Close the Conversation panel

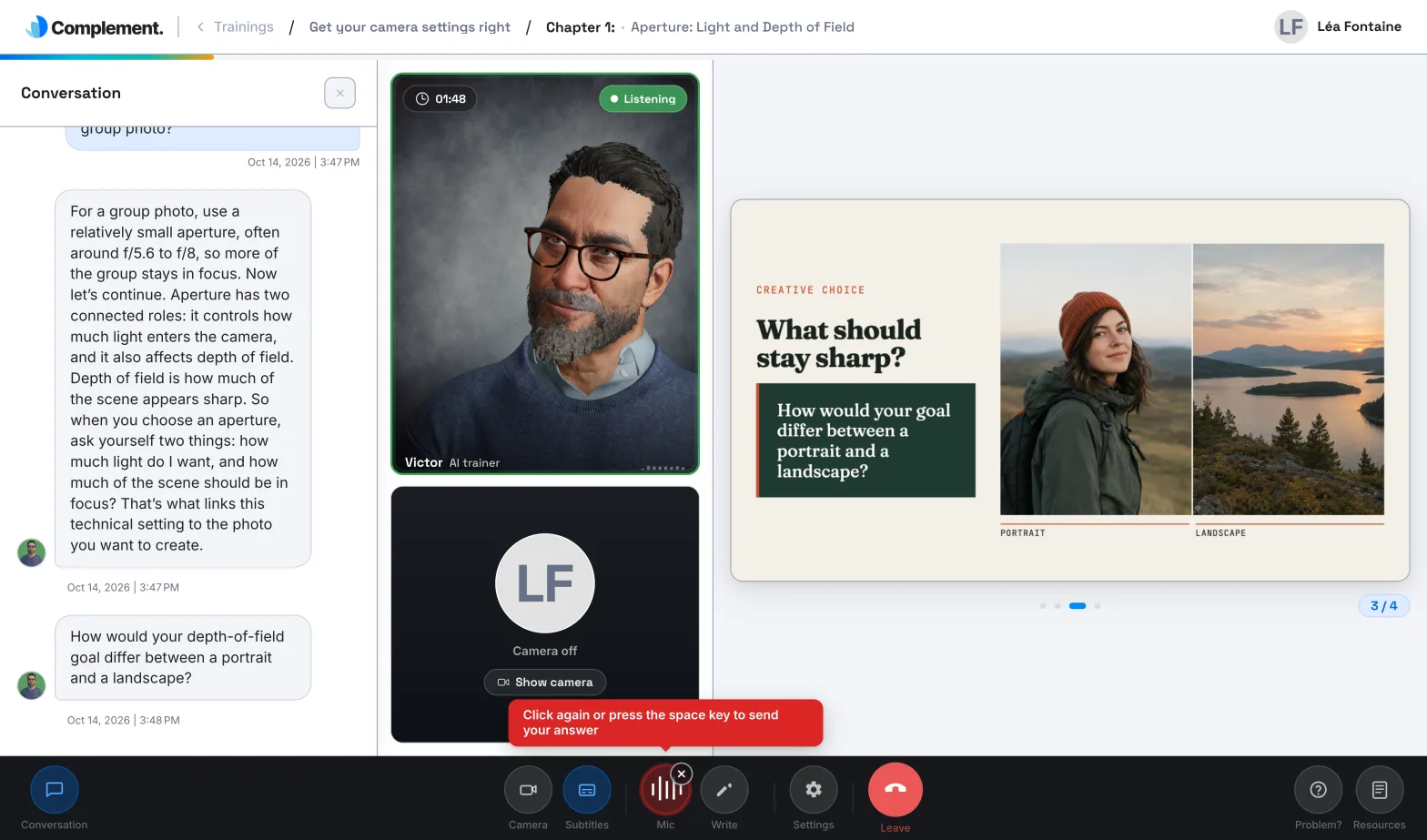click(x=339, y=93)
